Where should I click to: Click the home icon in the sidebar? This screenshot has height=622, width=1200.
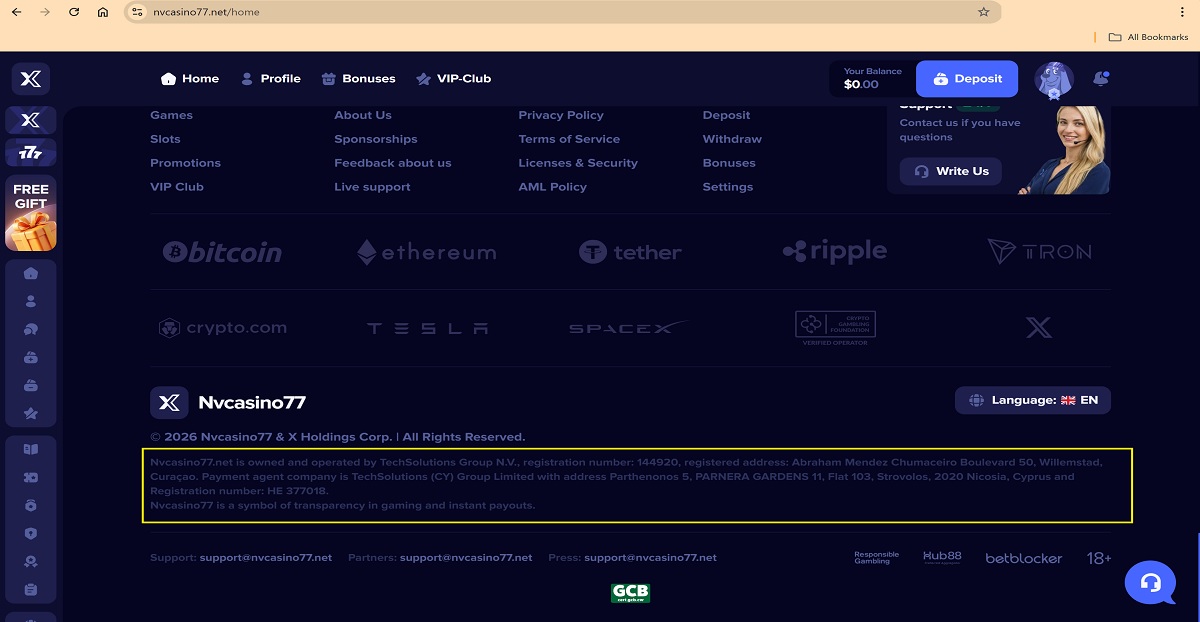click(31, 273)
